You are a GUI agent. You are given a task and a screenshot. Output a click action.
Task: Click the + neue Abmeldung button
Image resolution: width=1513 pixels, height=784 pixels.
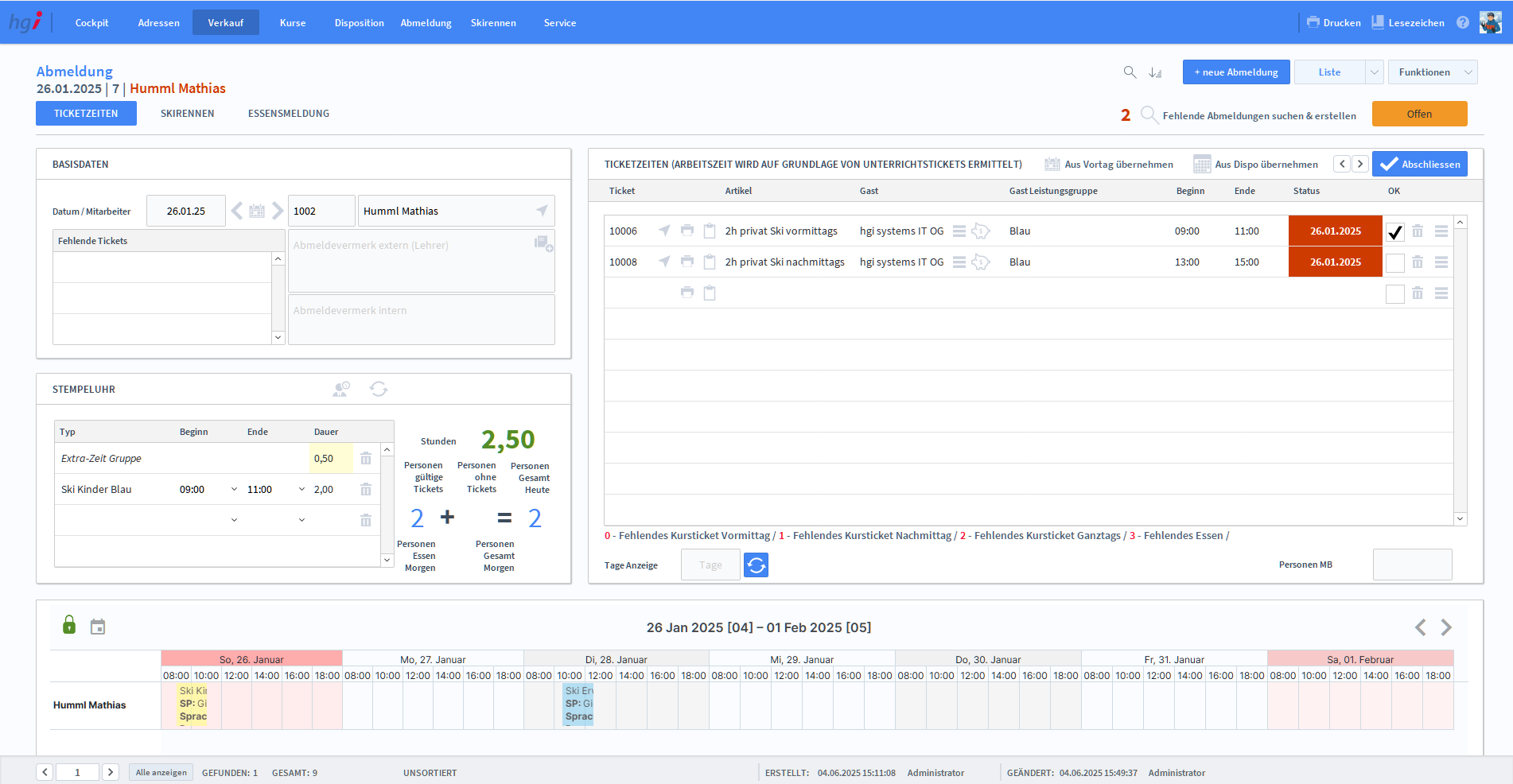tap(1235, 72)
